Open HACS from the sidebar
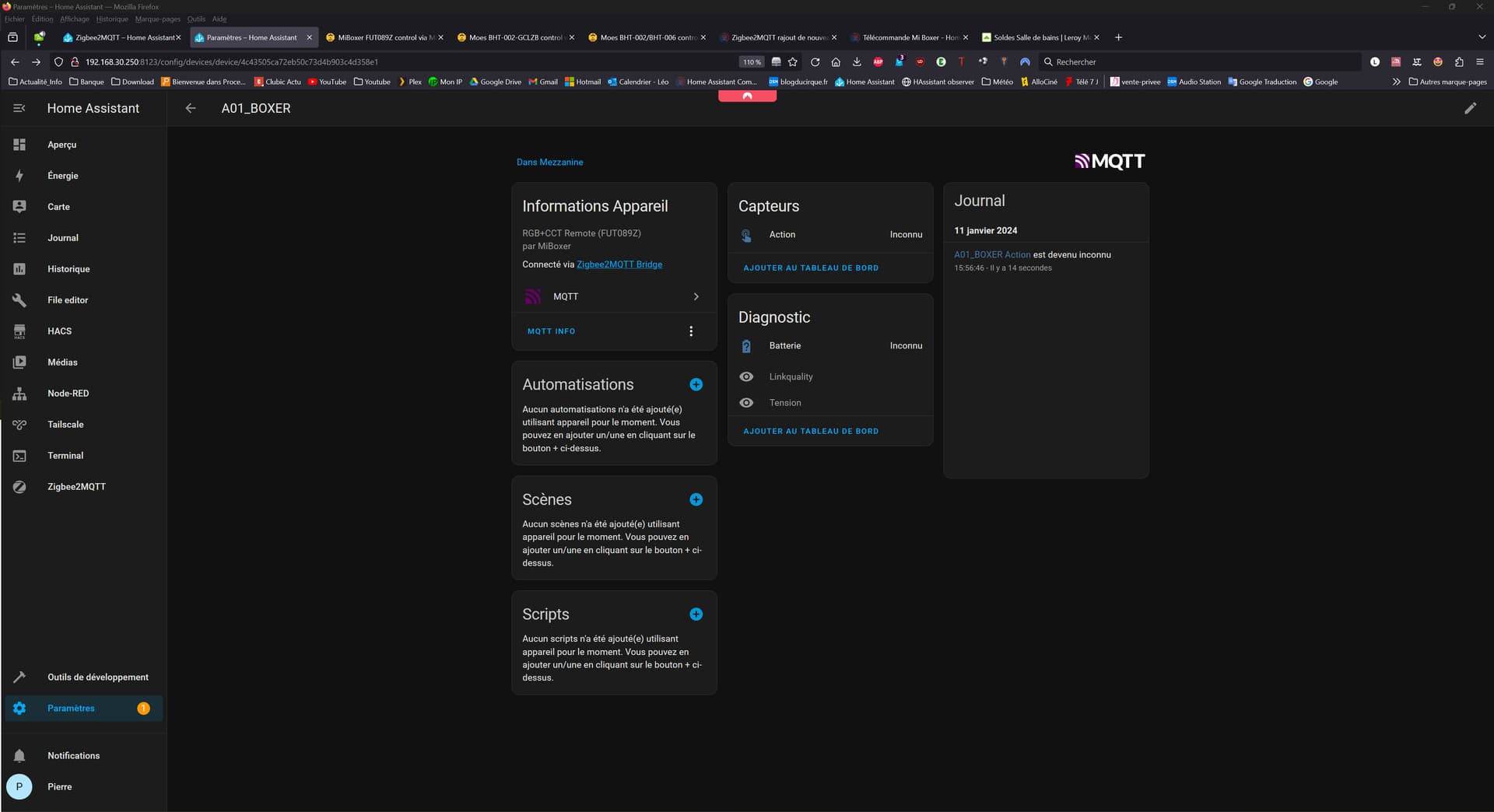The width and height of the screenshot is (1494, 812). pos(59,331)
